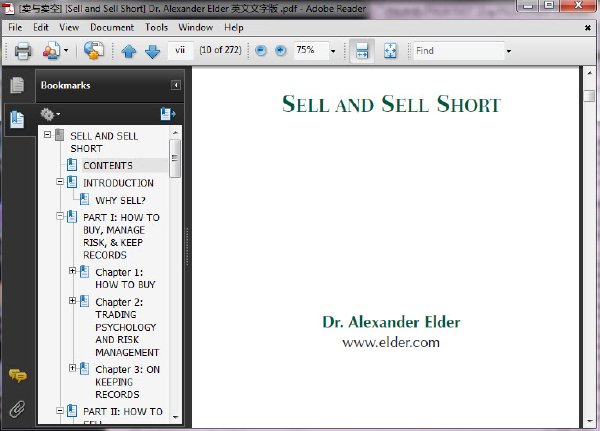Select PART I: HOW TO BUY bookmark
The image size is (600, 431).
click(x=121, y=236)
